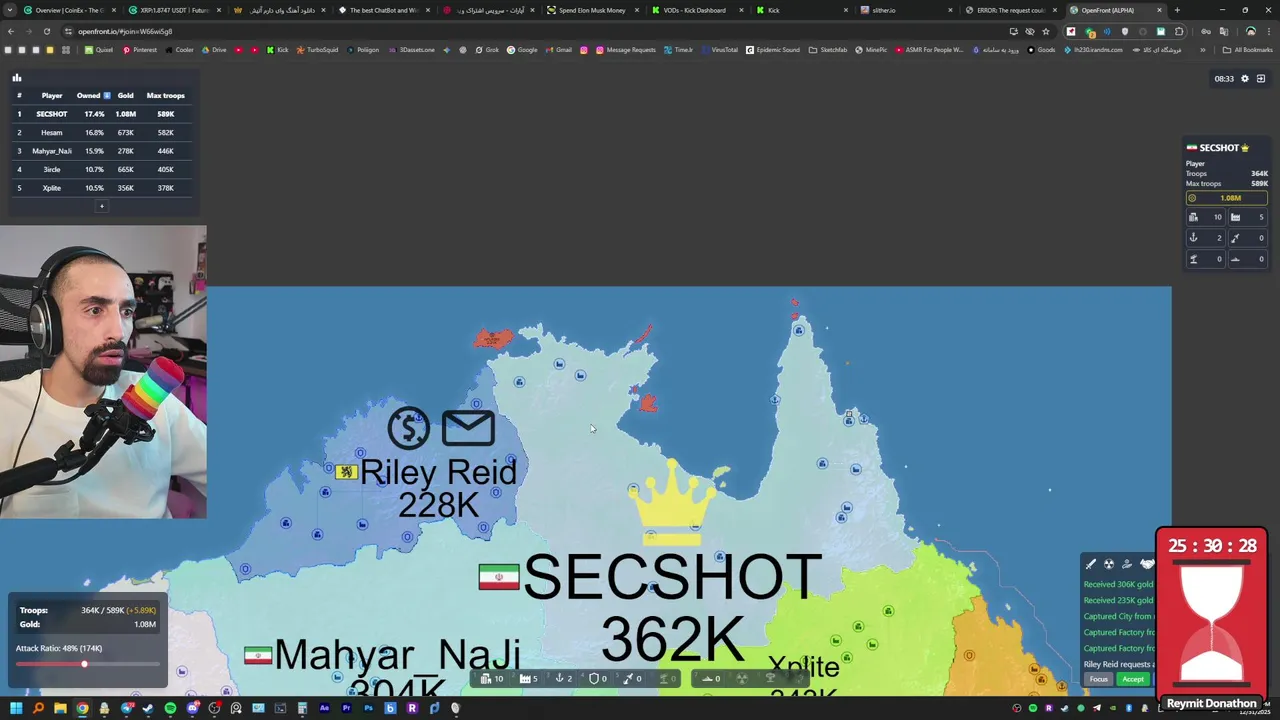Click the donathon hourglass timer widget
The image size is (1280, 720).
[1212, 619]
